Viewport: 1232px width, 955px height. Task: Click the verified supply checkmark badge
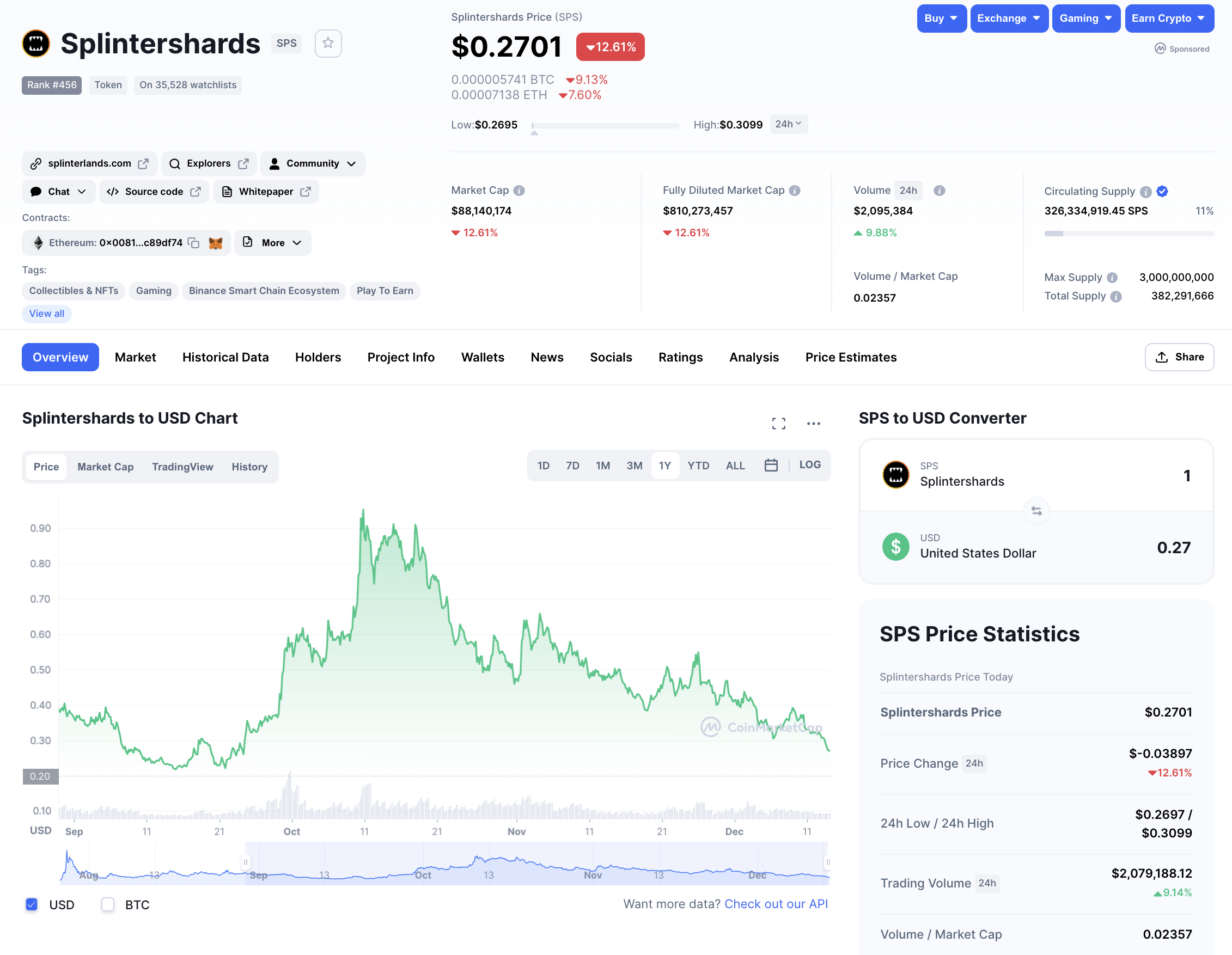pos(1162,192)
